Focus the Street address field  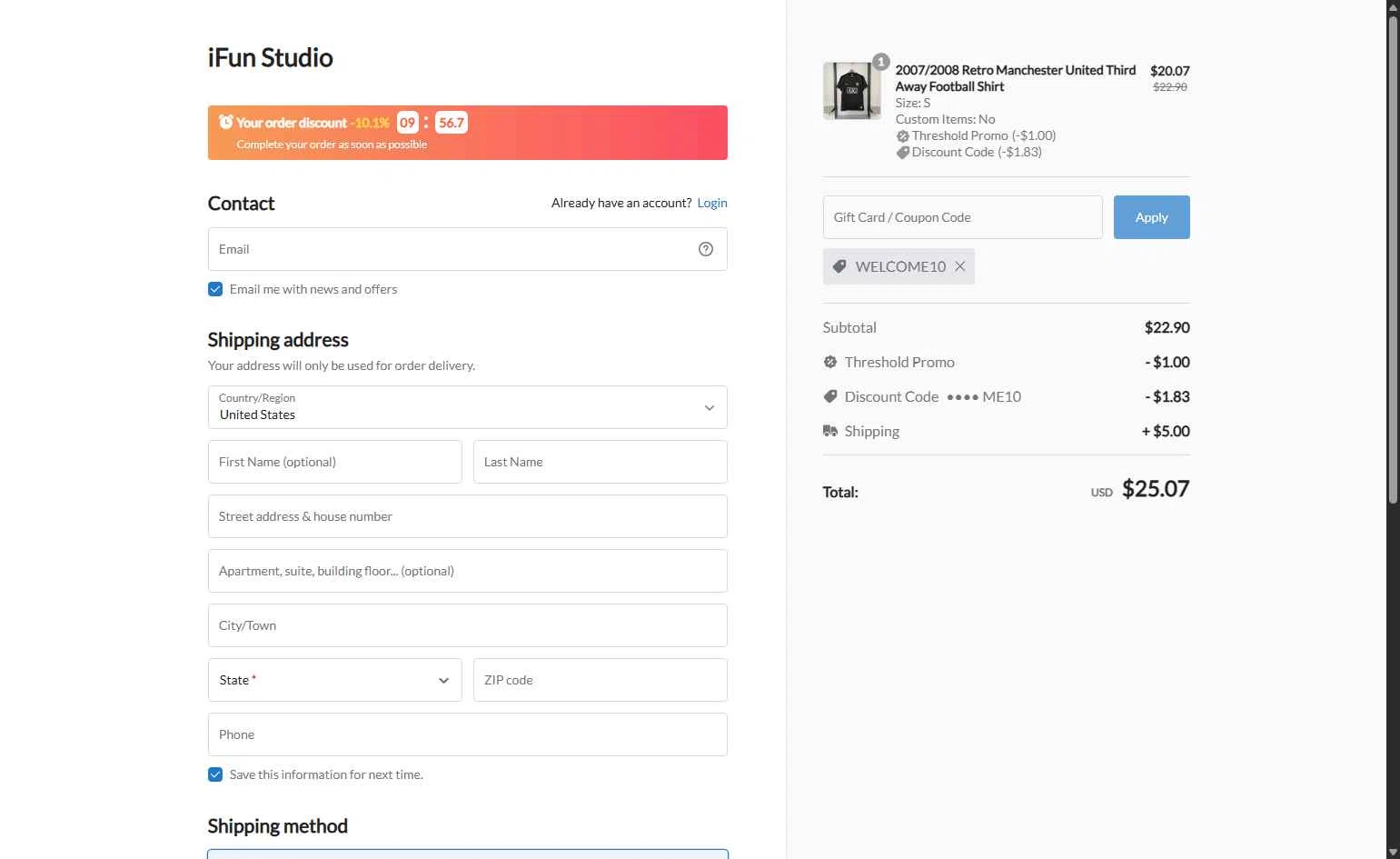point(468,516)
